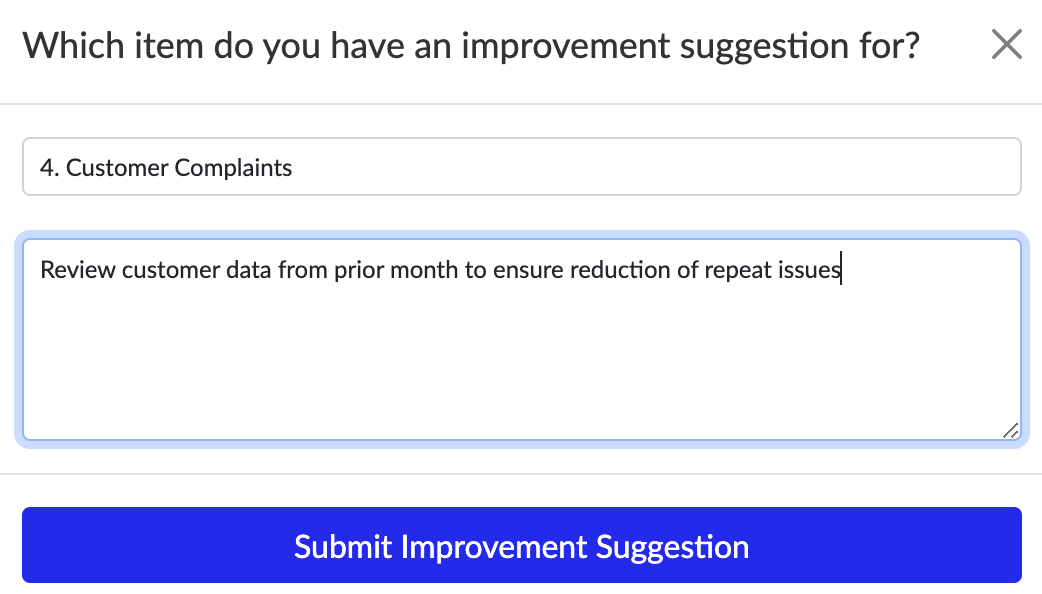Screen dimensions: 1042x594
Task: Click the dialog heading question text
Action: 470,46
